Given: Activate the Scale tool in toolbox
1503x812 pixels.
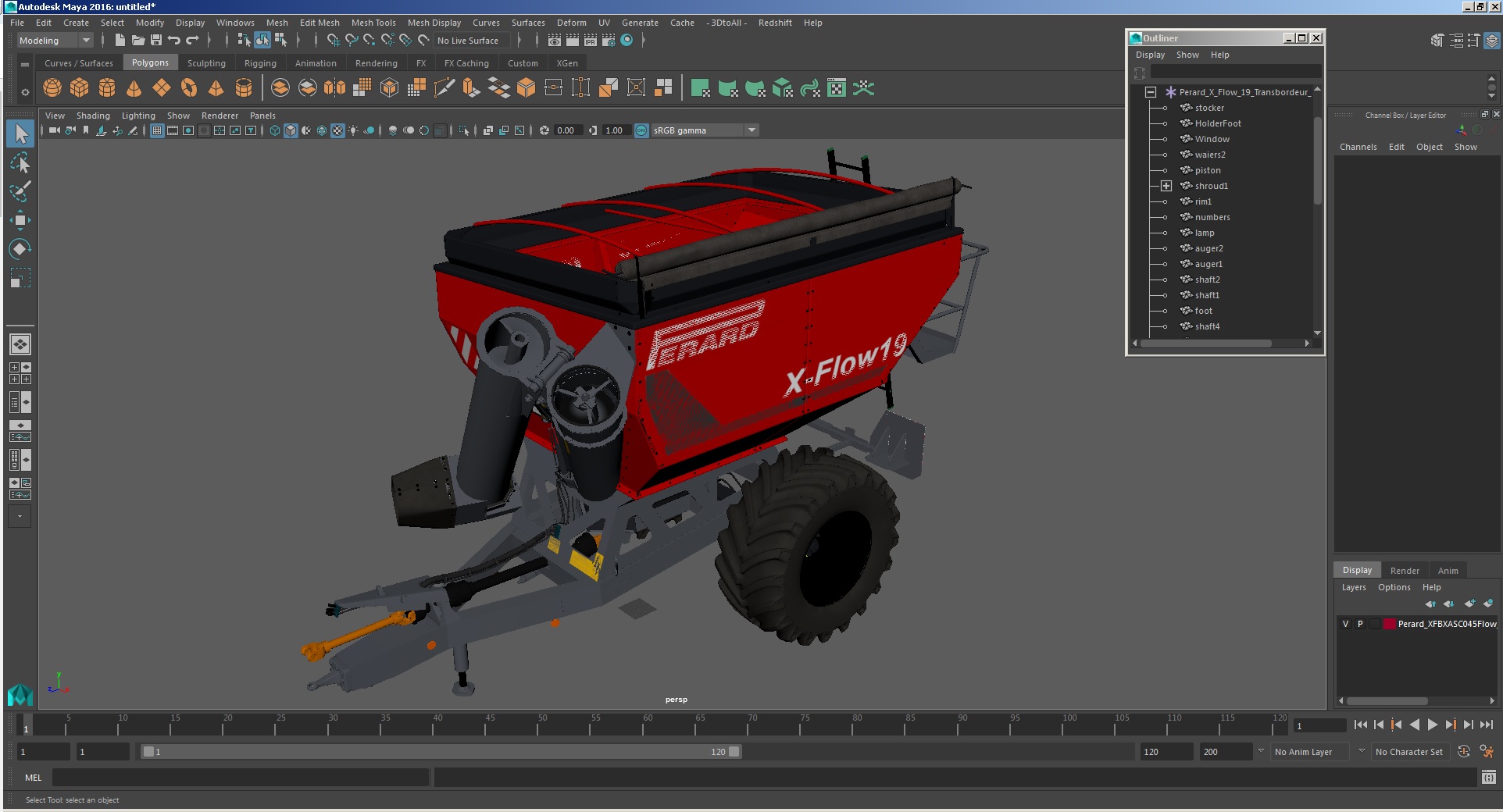Looking at the screenshot, I should pyautogui.click(x=20, y=278).
